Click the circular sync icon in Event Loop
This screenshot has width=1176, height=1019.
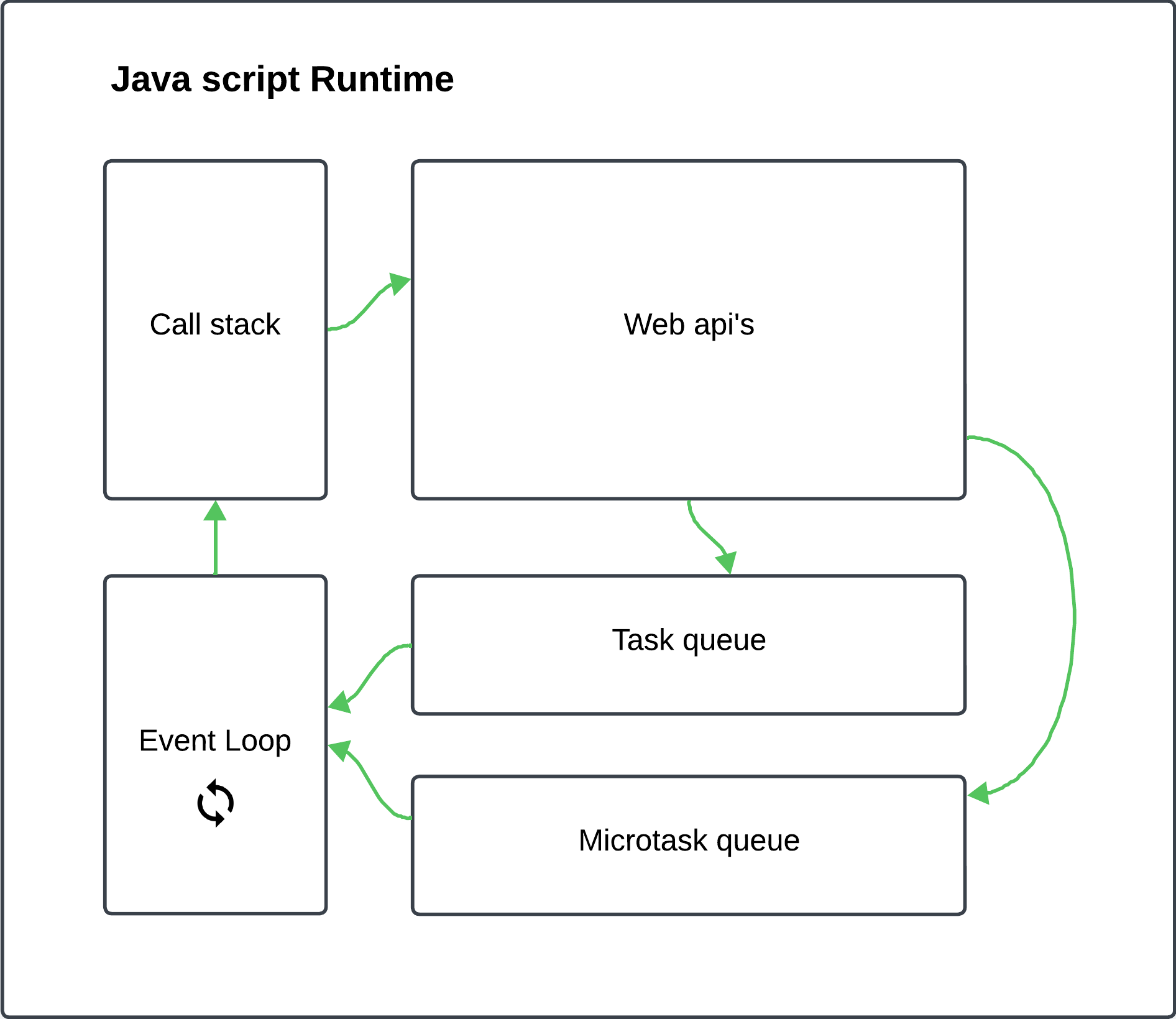click(215, 803)
